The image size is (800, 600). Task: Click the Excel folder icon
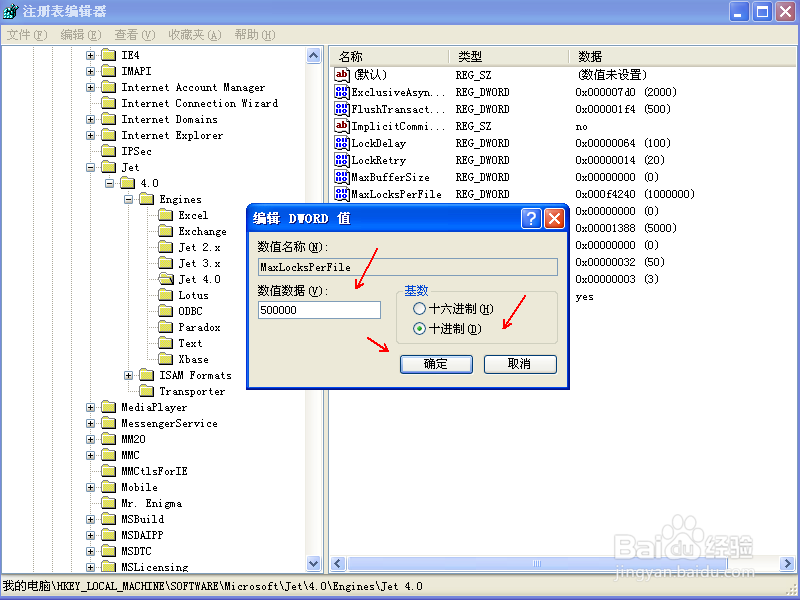point(165,215)
